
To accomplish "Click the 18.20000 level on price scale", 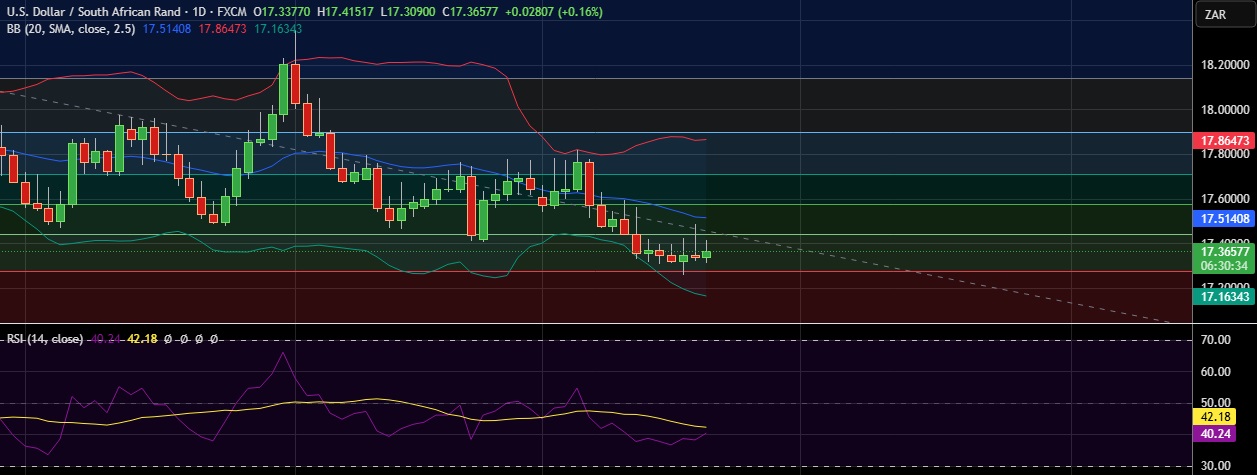I will click(1224, 65).
